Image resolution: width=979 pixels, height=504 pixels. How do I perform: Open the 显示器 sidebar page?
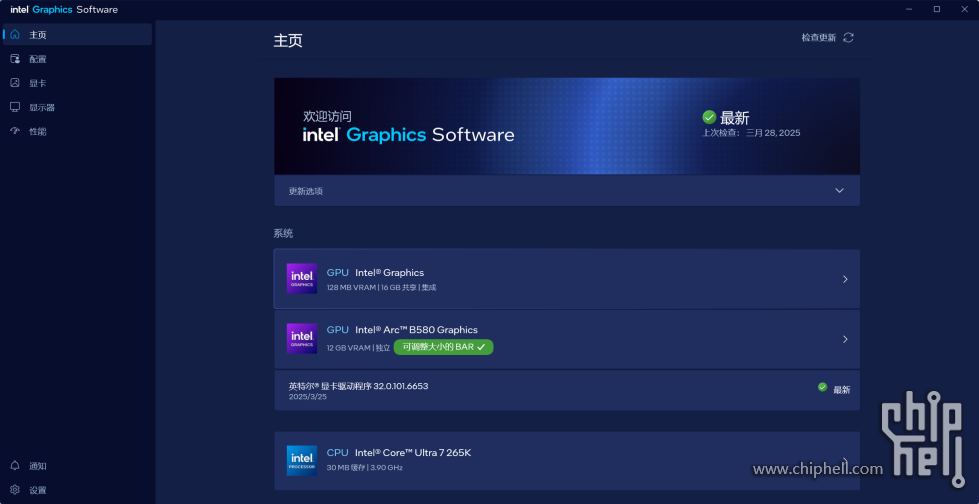pos(77,107)
